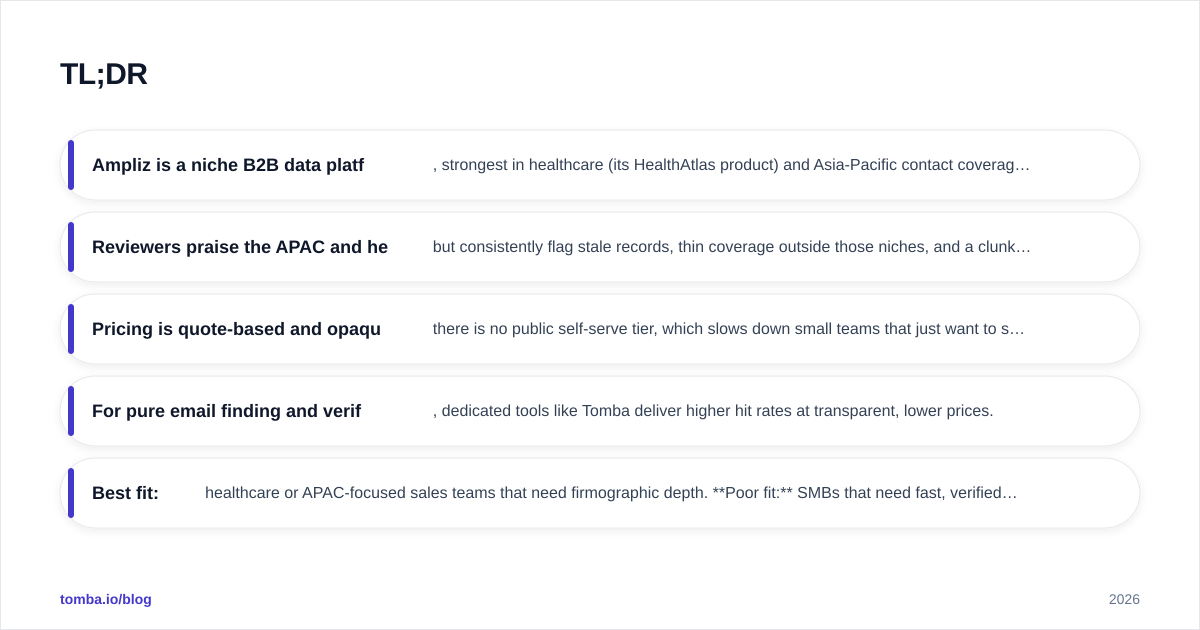
Task: Click the purple accent bar on the Pricing card
Action: pos(71,329)
